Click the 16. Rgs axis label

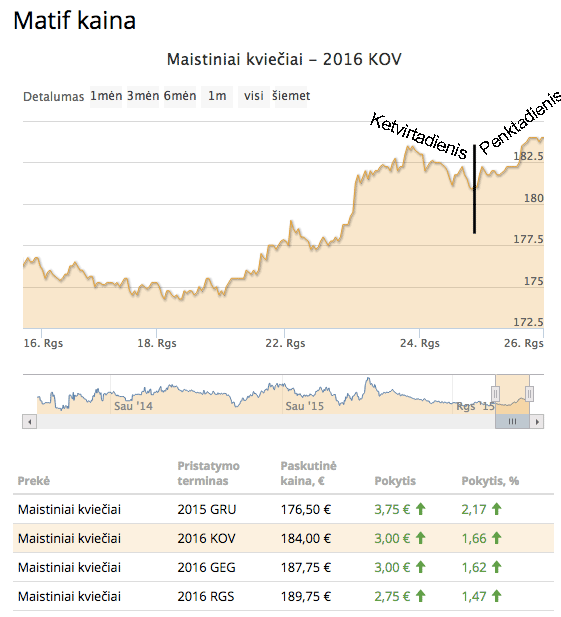tap(43, 344)
